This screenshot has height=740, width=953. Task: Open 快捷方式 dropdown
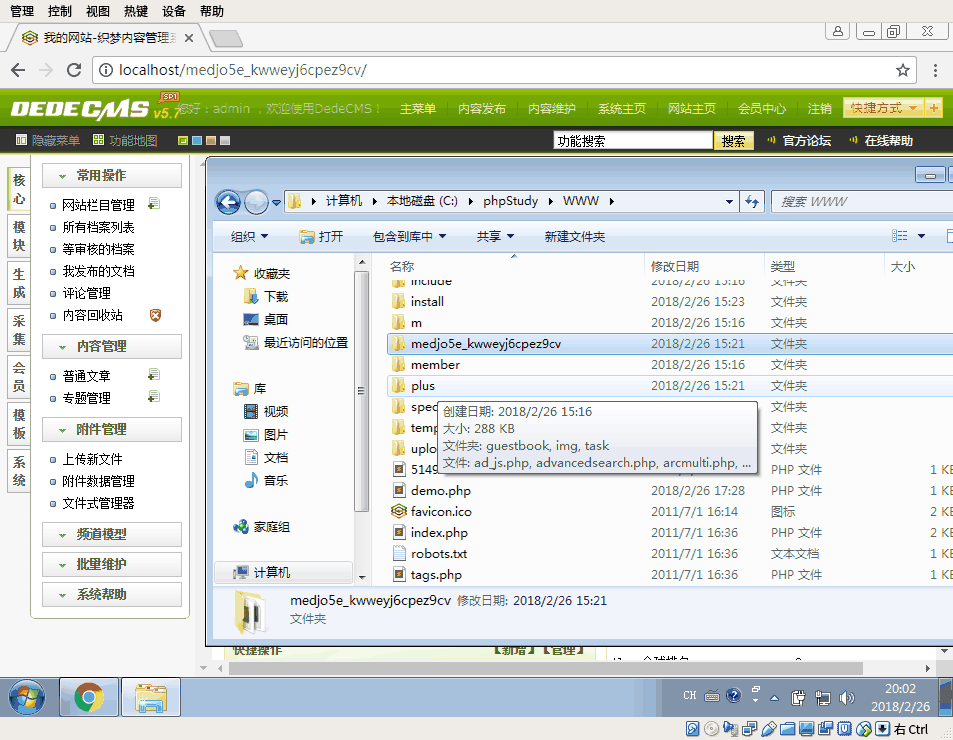[x=883, y=109]
